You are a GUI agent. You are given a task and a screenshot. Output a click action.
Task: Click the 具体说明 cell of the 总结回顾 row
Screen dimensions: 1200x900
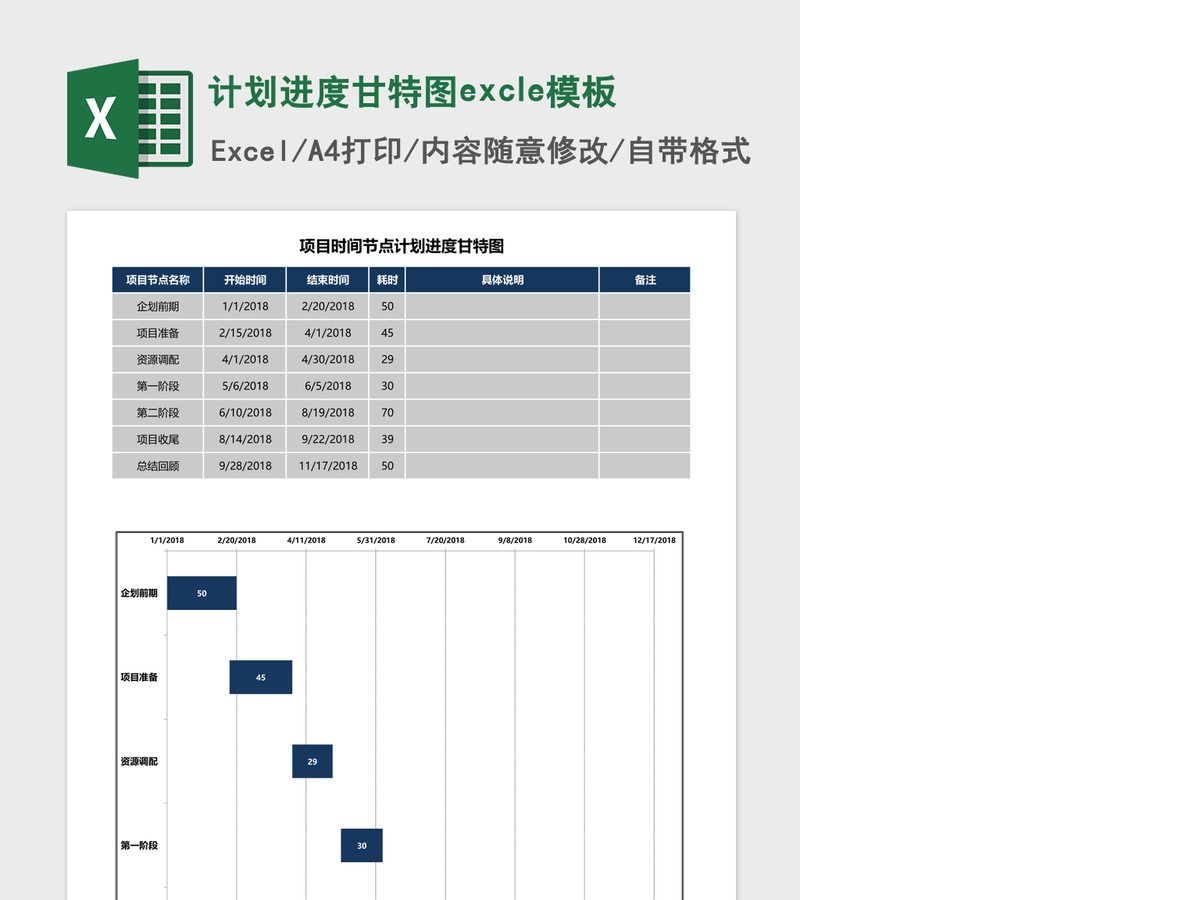[502, 466]
